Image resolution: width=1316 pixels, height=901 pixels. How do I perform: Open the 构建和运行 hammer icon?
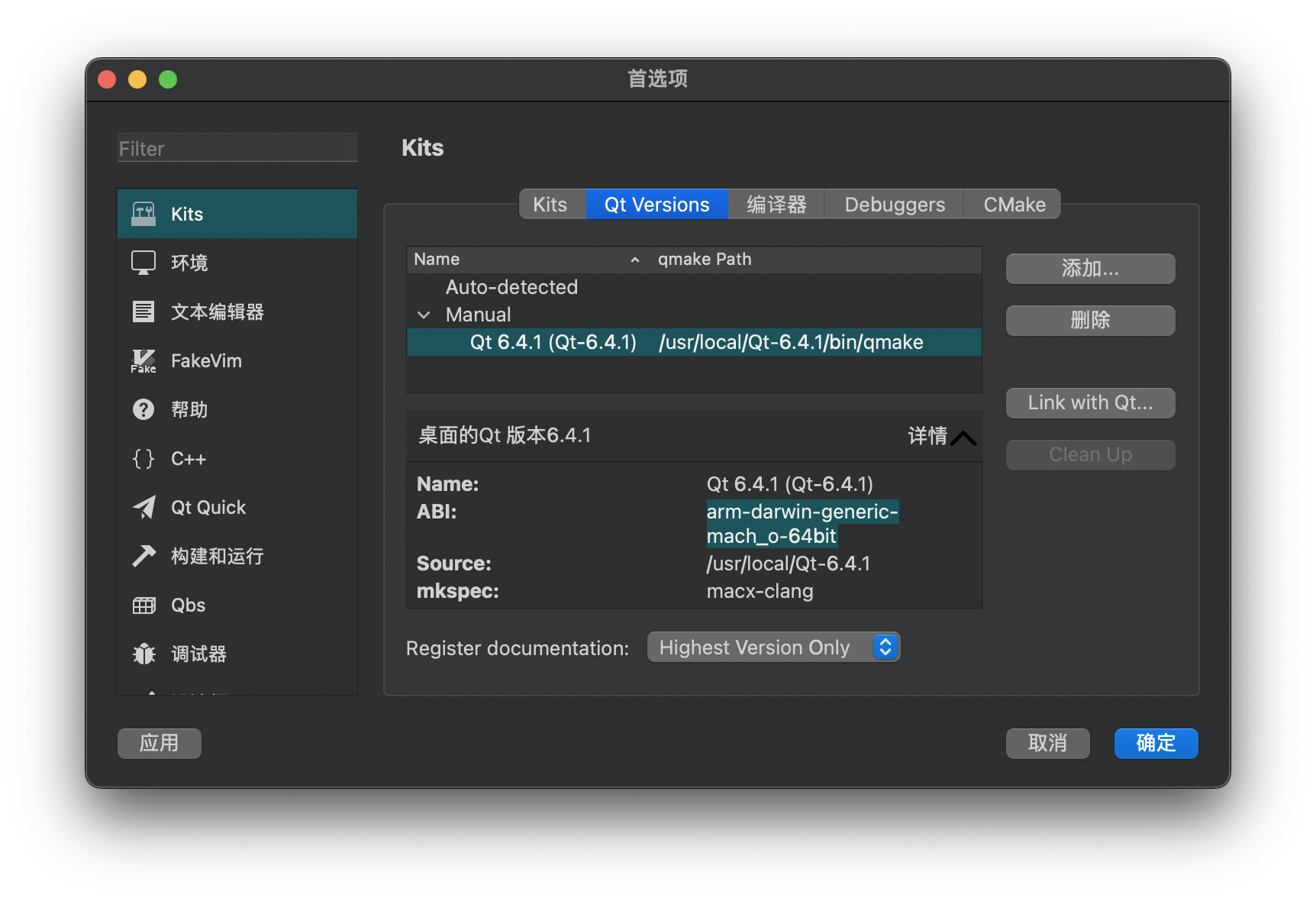click(144, 556)
